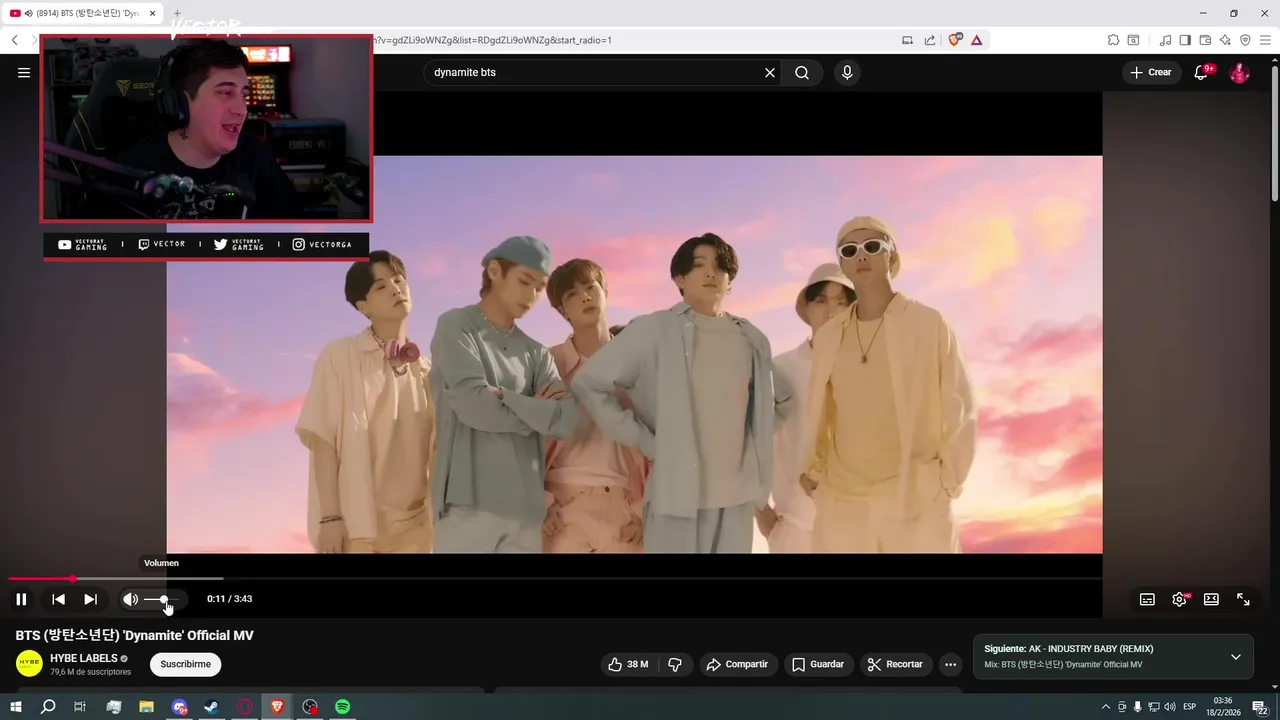Open Brave Shields lion icon

coord(954,40)
